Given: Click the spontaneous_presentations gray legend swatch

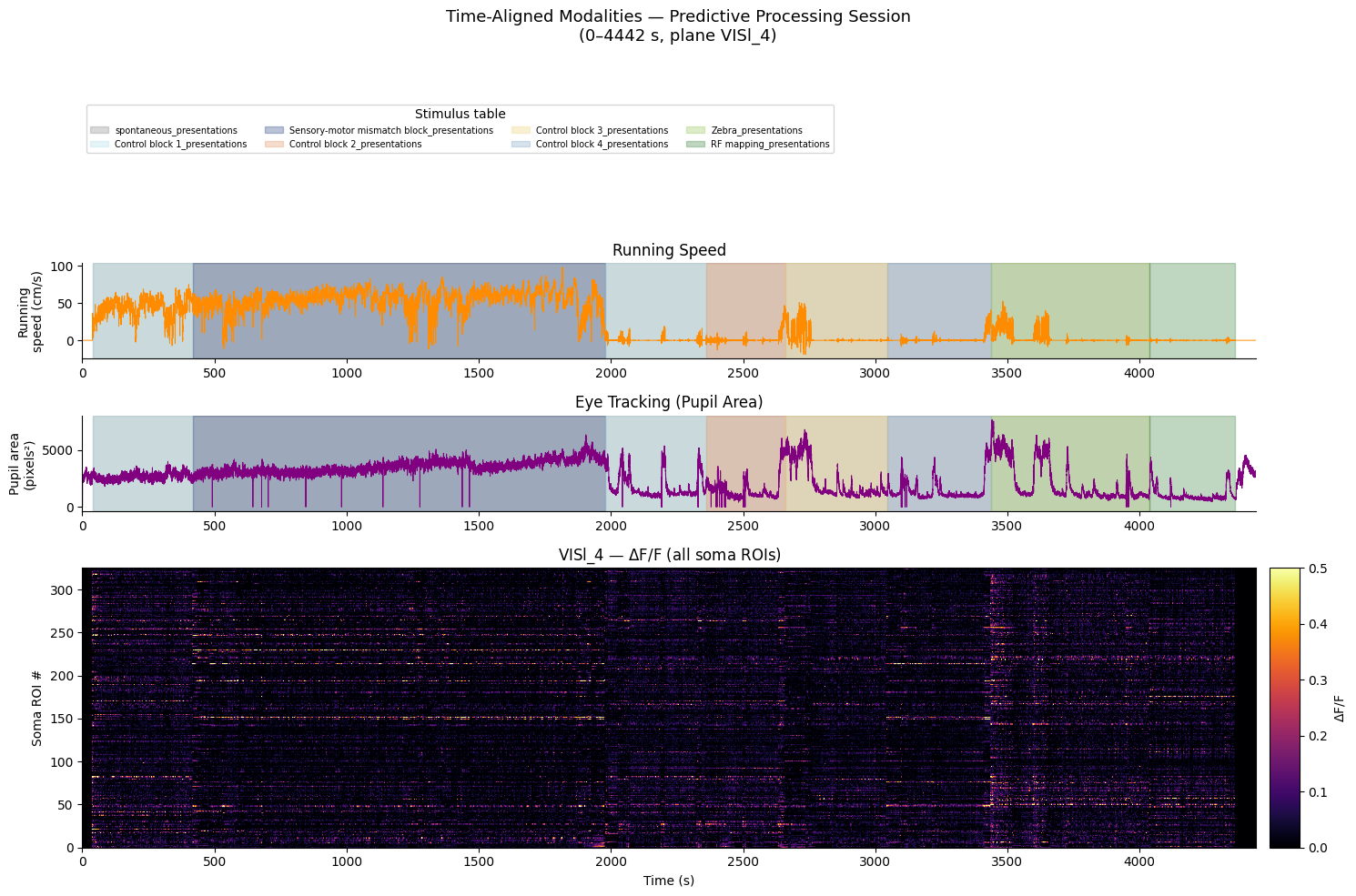Looking at the screenshot, I should pos(100,131).
